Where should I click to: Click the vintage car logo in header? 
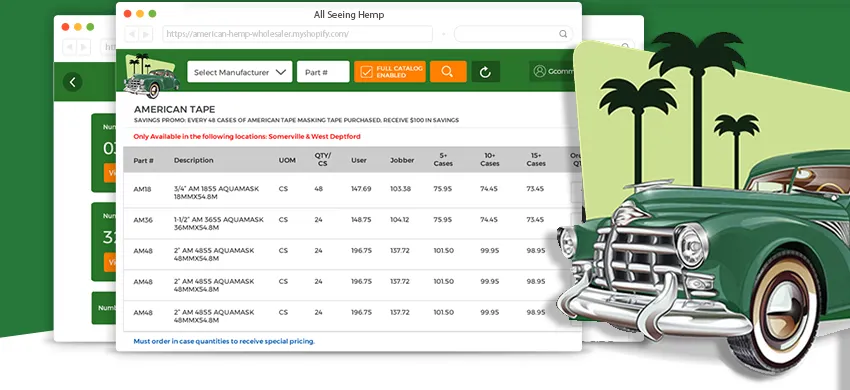(x=151, y=76)
